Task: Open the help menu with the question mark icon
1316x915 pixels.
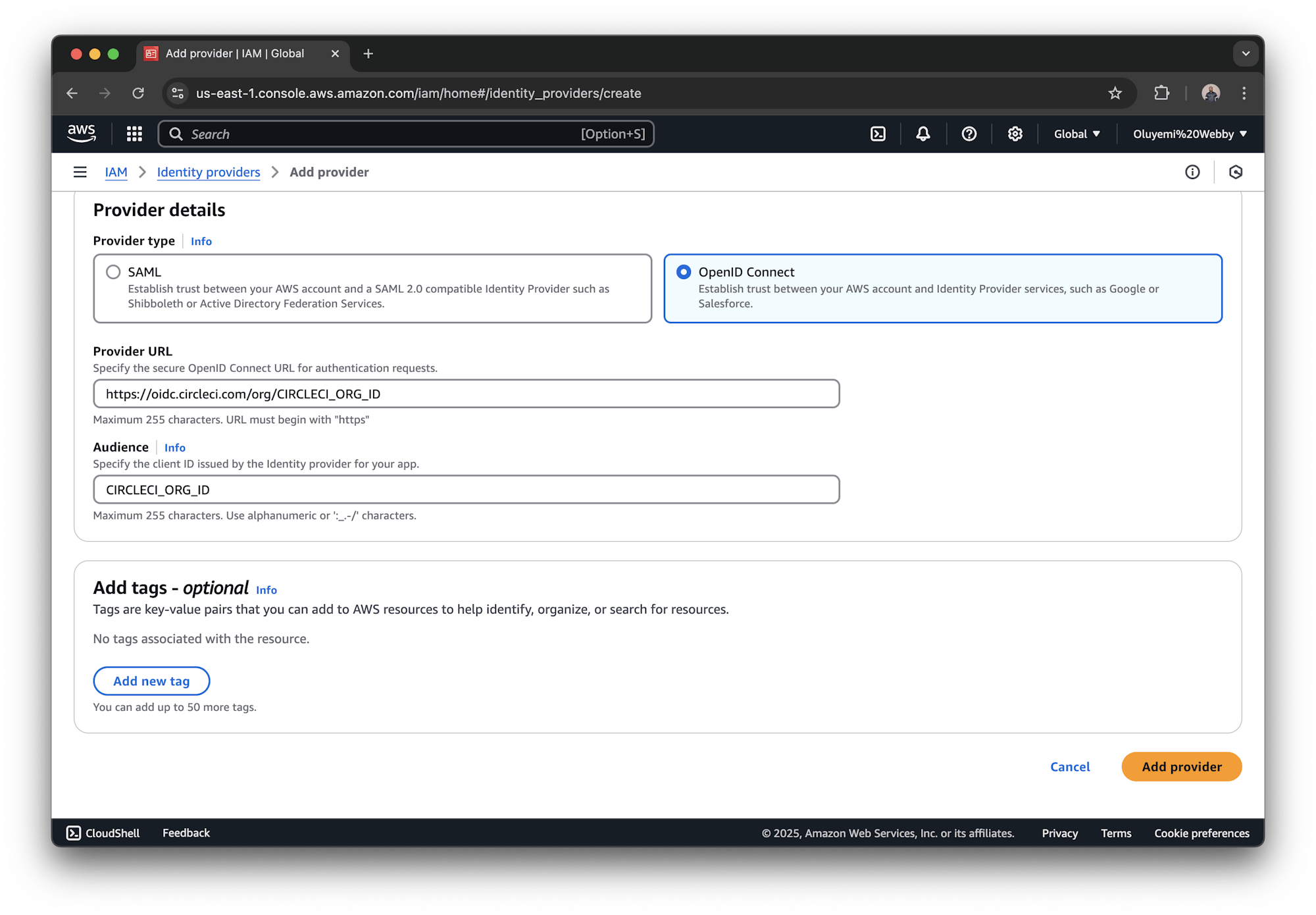Action: (969, 134)
